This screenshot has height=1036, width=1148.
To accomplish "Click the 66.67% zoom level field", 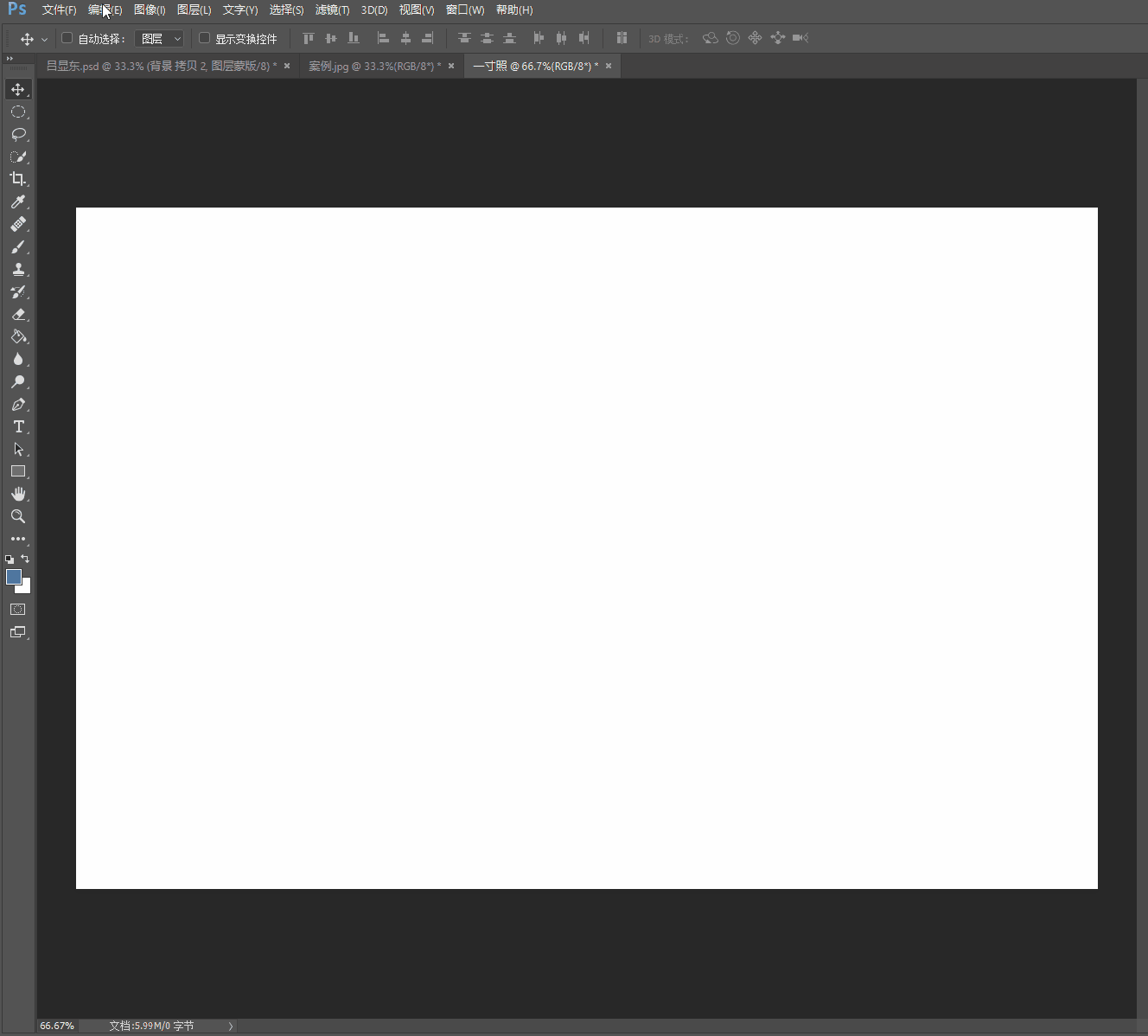I will (x=57, y=1026).
